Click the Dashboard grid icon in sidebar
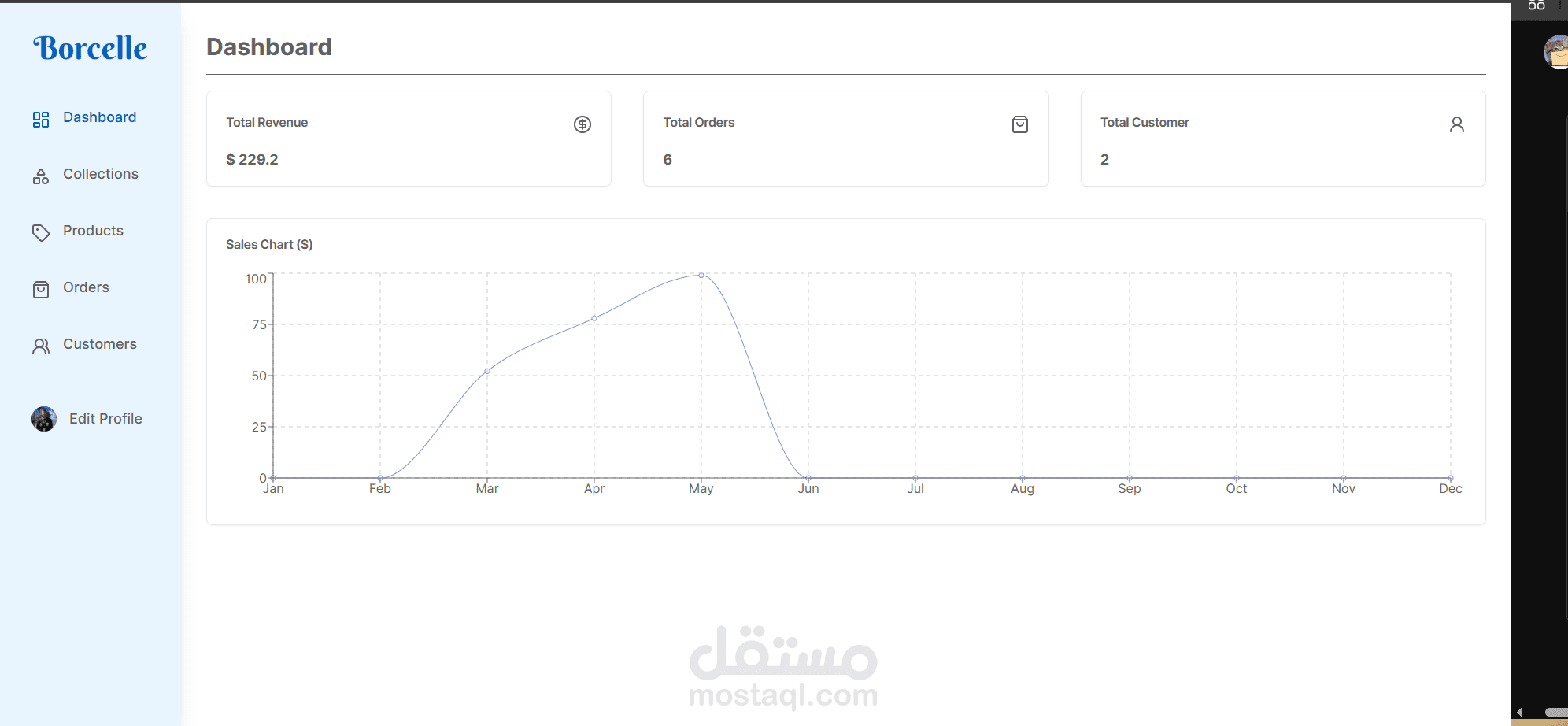This screenshot has width=1568, height=726. (41, 119)
